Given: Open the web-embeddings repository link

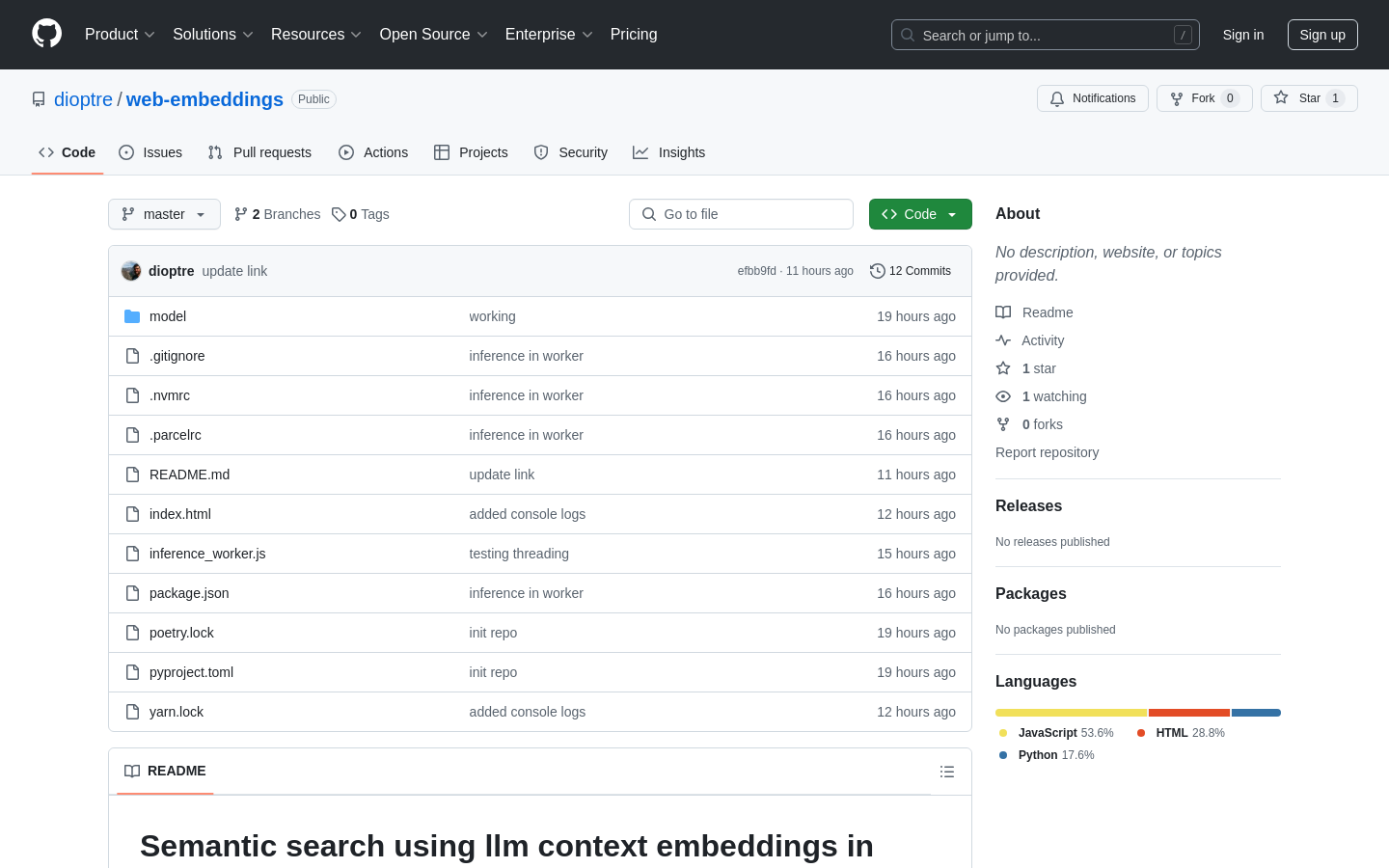Looking at the screenshot, I should click(x=204, y=99).
